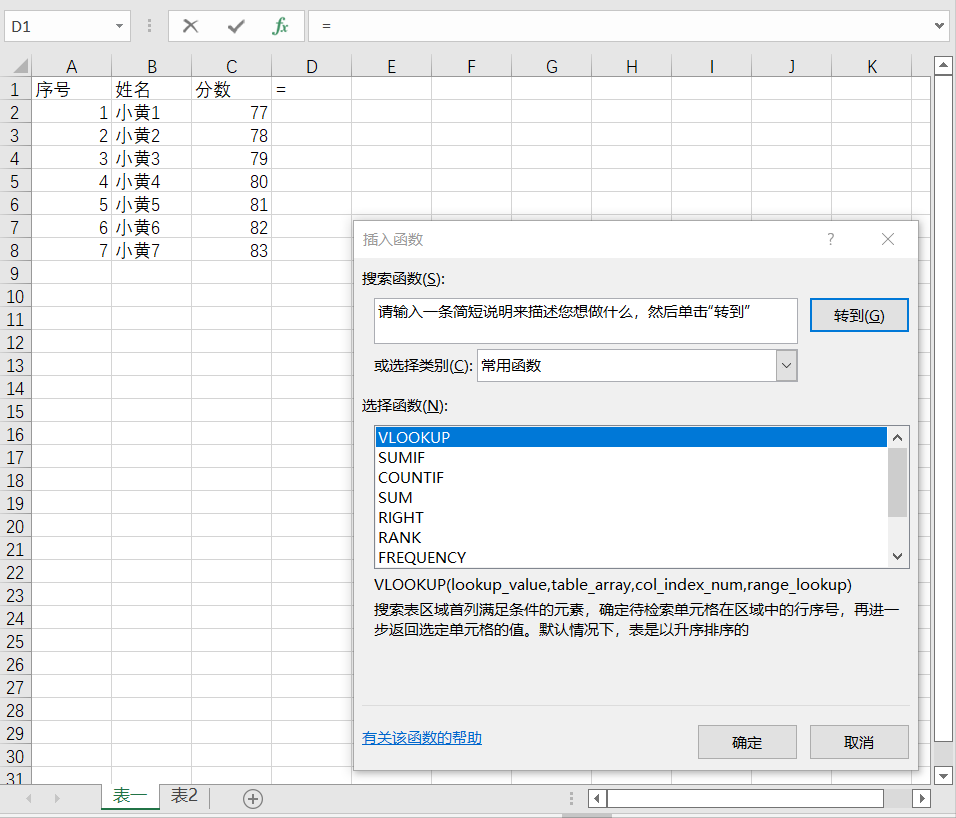956x818 pixels.
Task: Select column B header
Action: 152,66
